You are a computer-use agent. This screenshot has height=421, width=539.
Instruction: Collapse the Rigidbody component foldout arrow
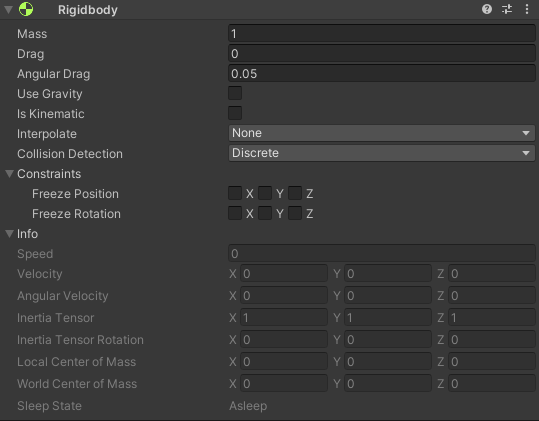coord(9,9)
